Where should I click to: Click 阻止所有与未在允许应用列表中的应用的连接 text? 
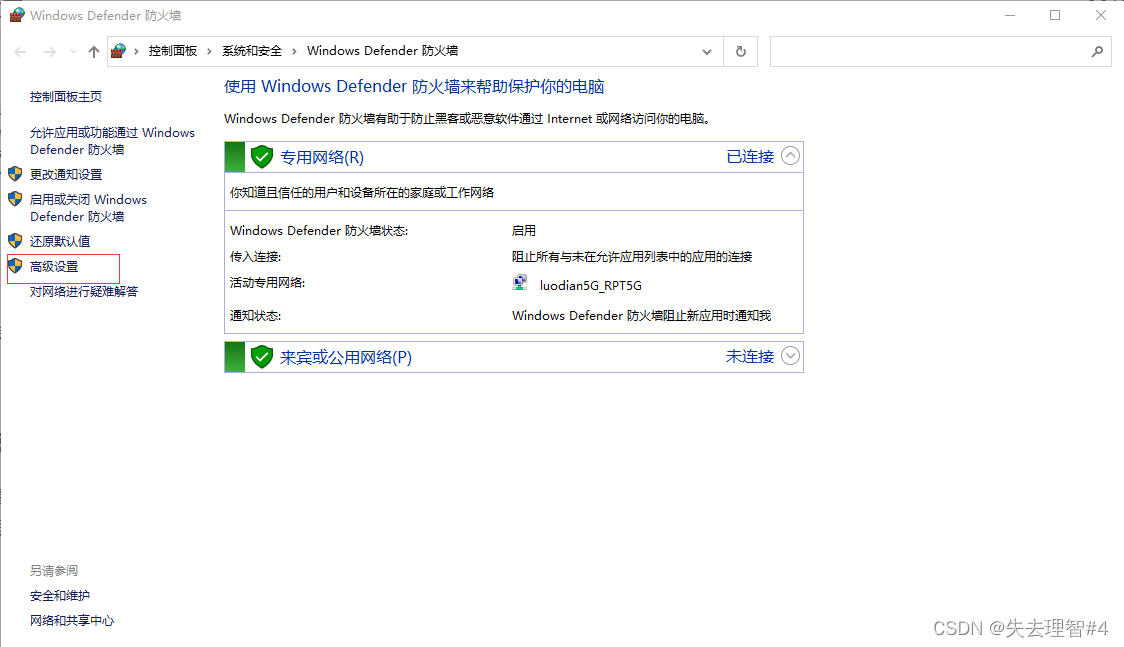(632, 257)
